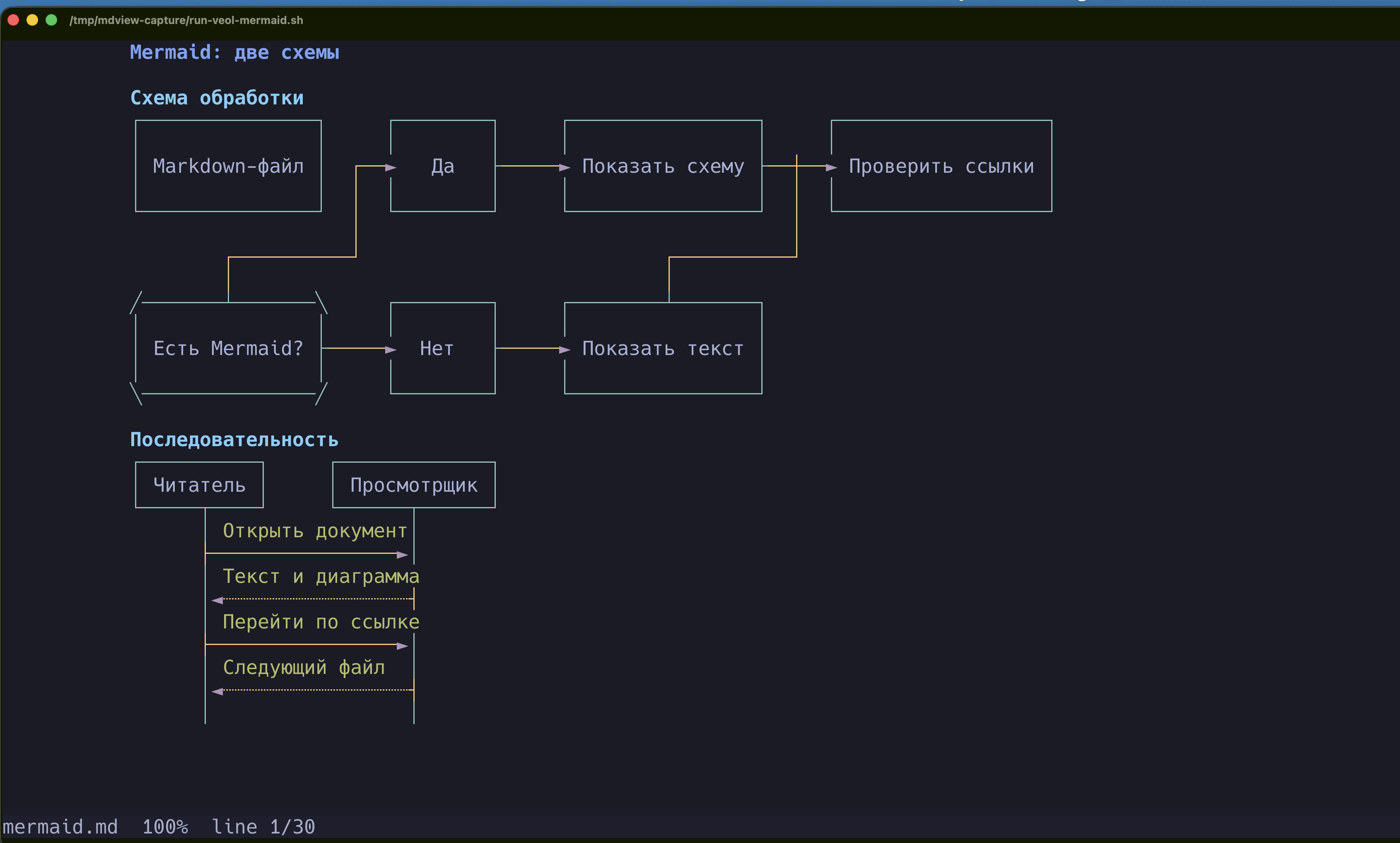Image resolution: width=1400 pixels, height=843 pixels.
Task: Click the yellow minimize window button
Action: [32, 20]
